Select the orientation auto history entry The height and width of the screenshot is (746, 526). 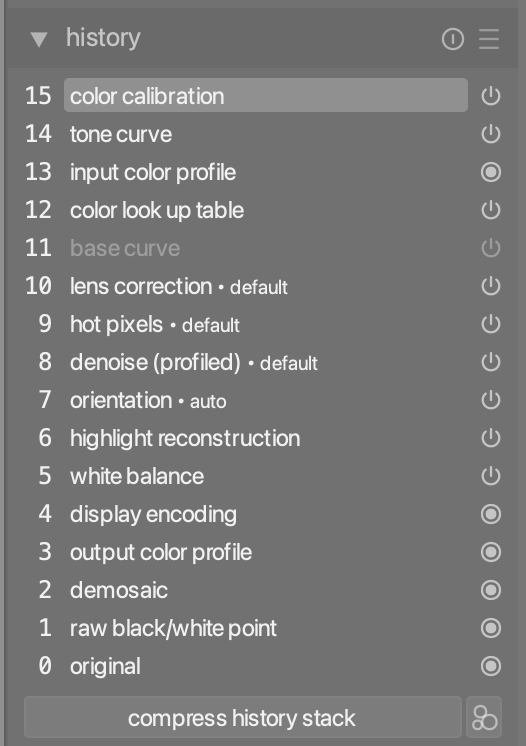click(266, 400)
